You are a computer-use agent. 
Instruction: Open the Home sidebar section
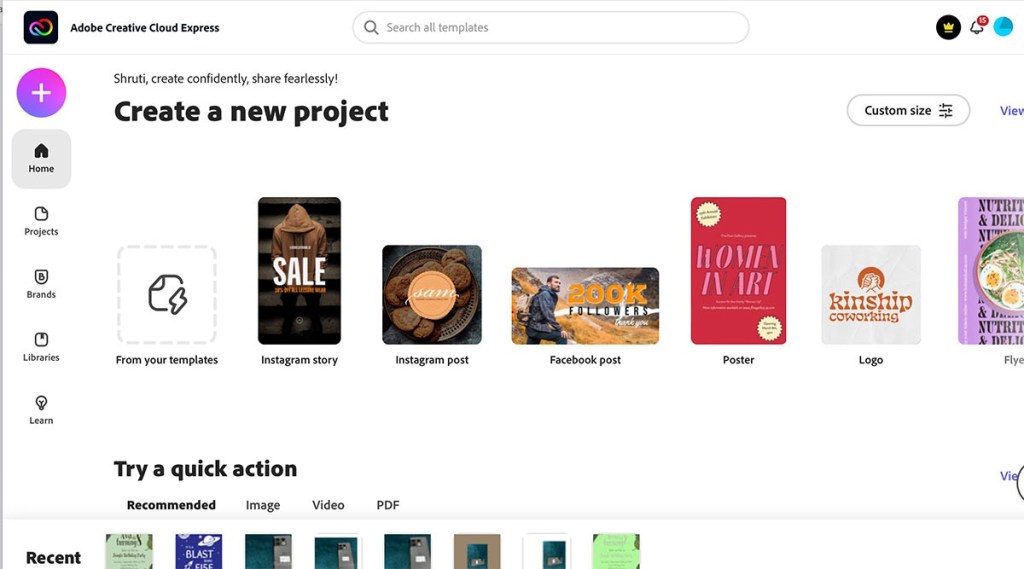pyautogui.click(x=41, y=159)
